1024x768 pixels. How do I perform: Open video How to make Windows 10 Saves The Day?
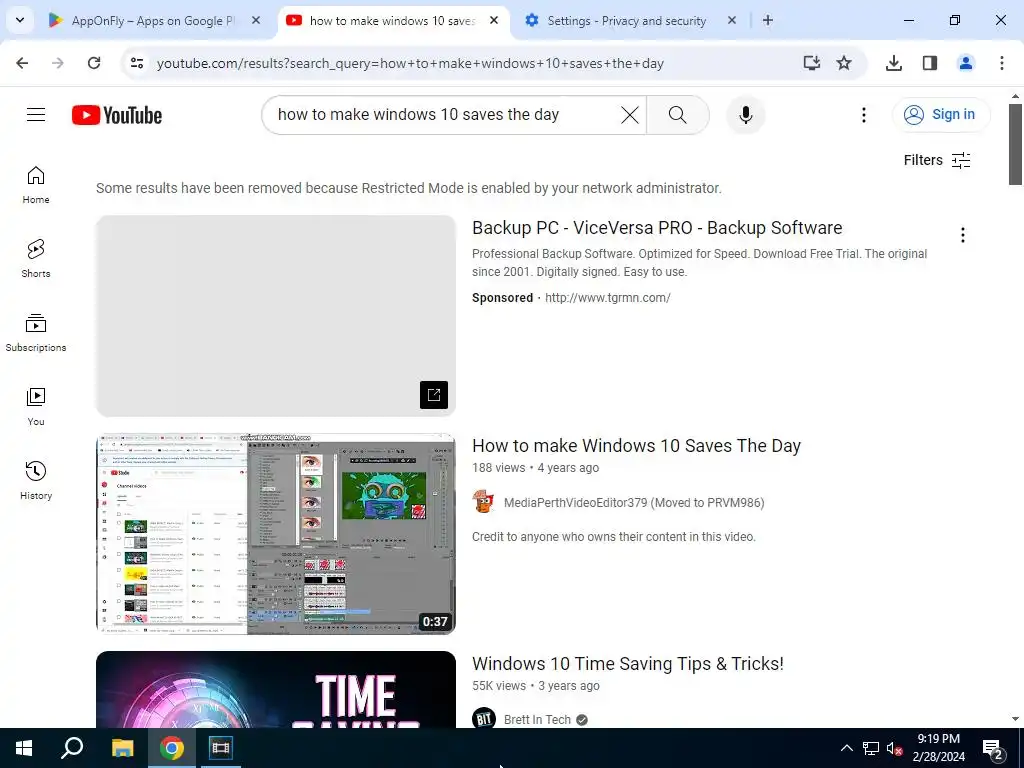636,446
